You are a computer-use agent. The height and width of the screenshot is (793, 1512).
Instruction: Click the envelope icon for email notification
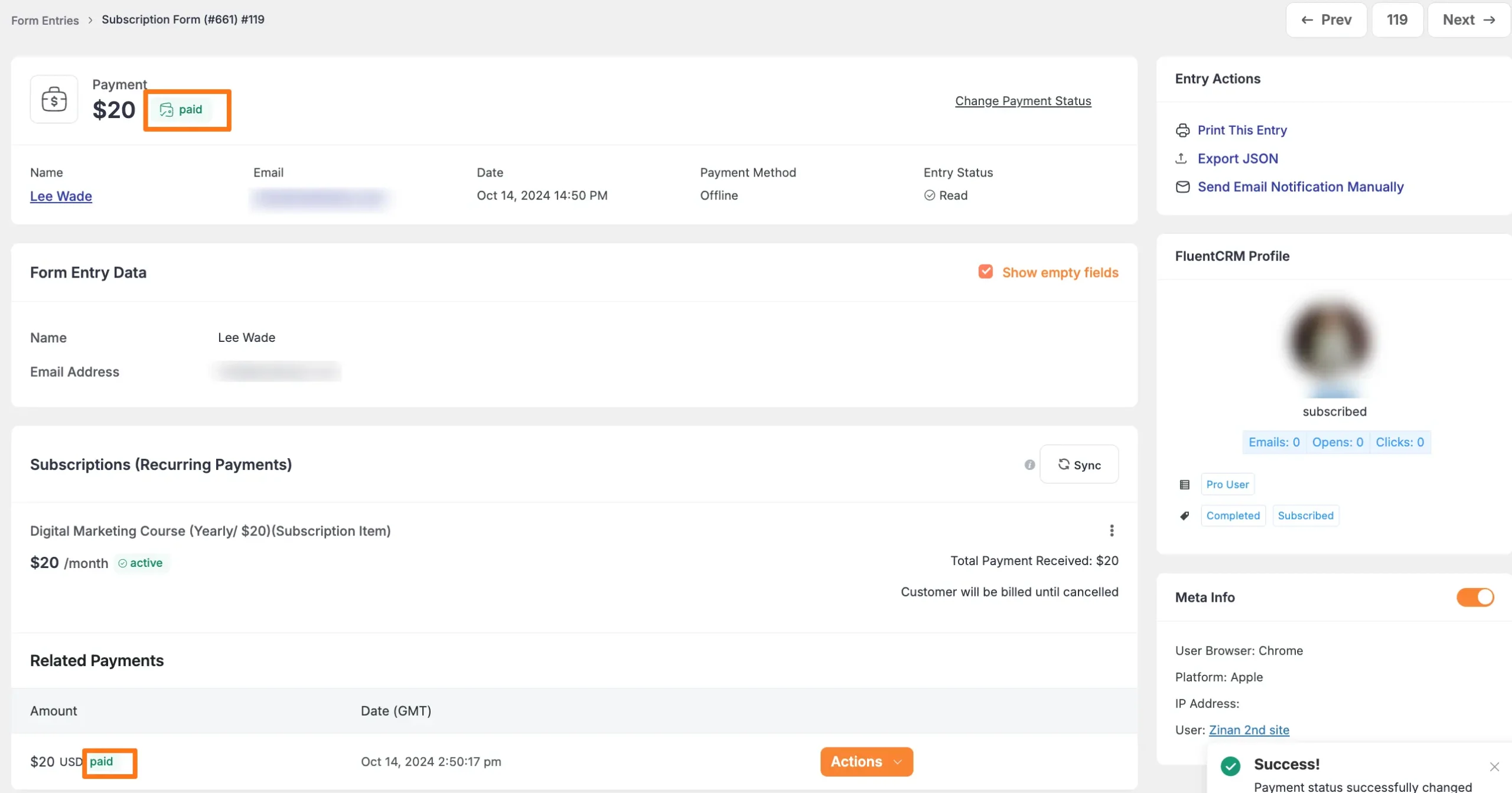[1182, 187]
